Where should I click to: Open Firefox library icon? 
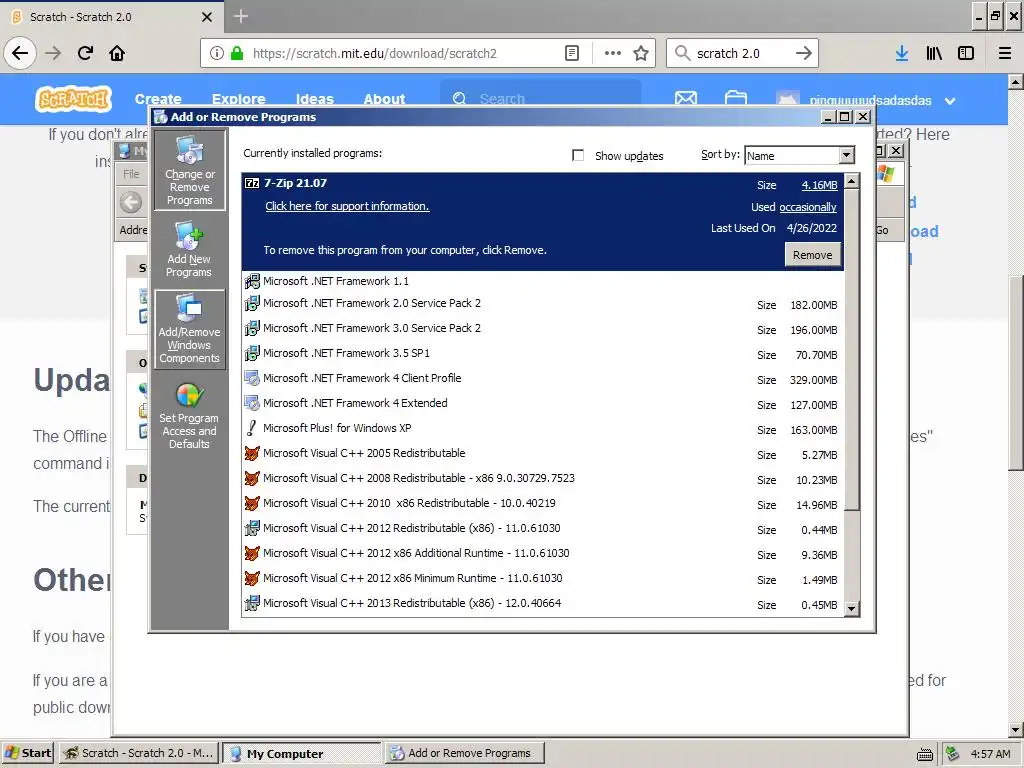(x=934, y=54)
